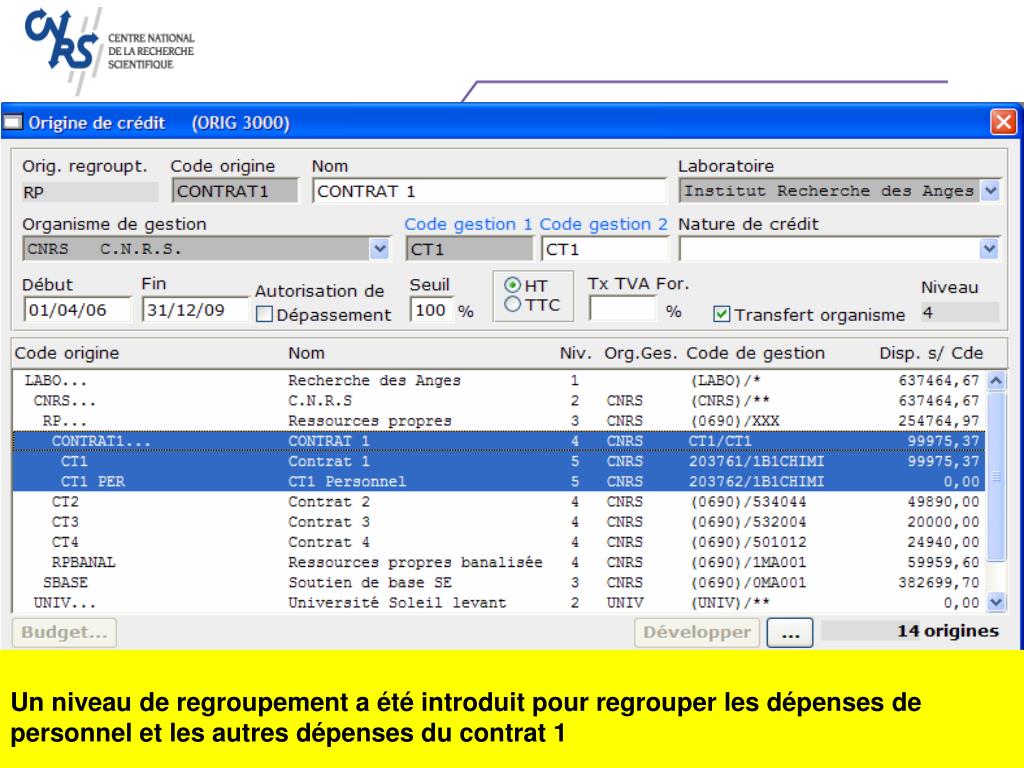Select the SBASE Soutien de base row
The height and width of the screenshot is (768, 1024).
tap(499, 583)
